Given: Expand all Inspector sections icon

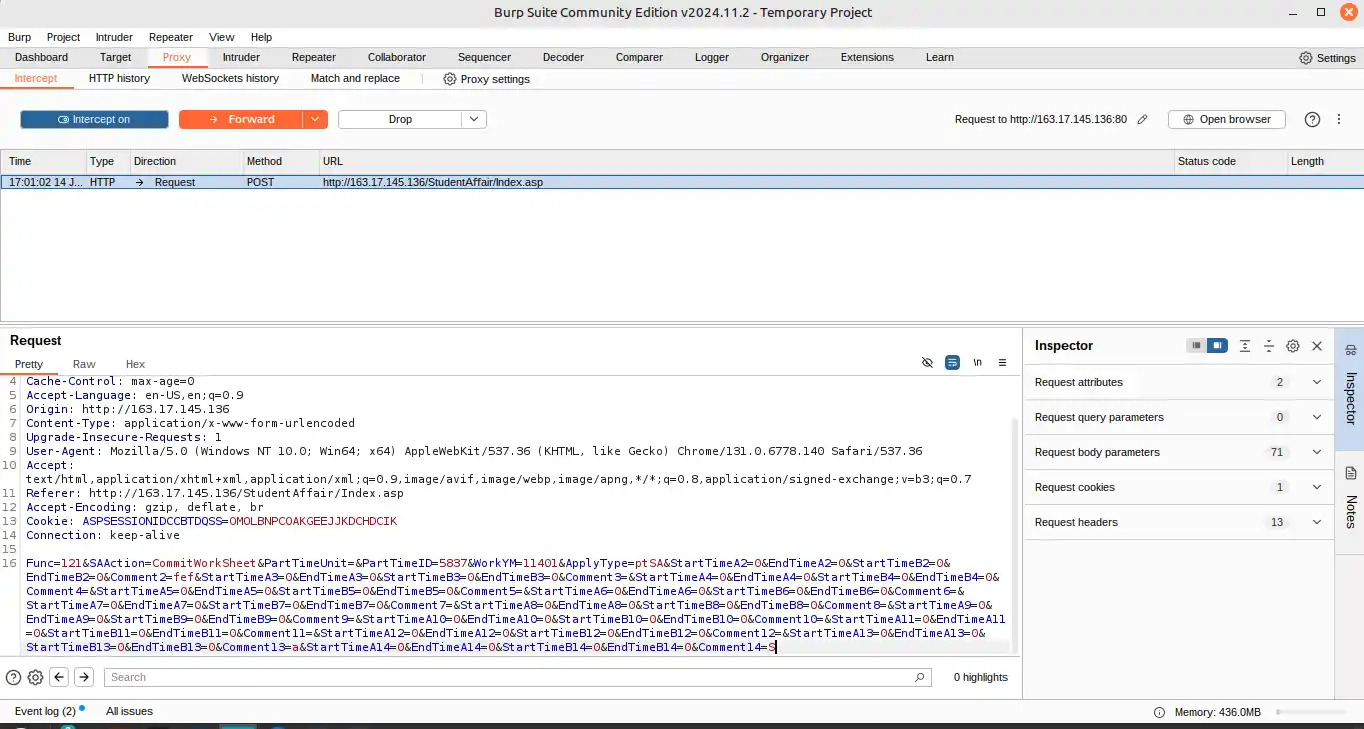Looking at the screenshot, I should tap(1245, 346).
